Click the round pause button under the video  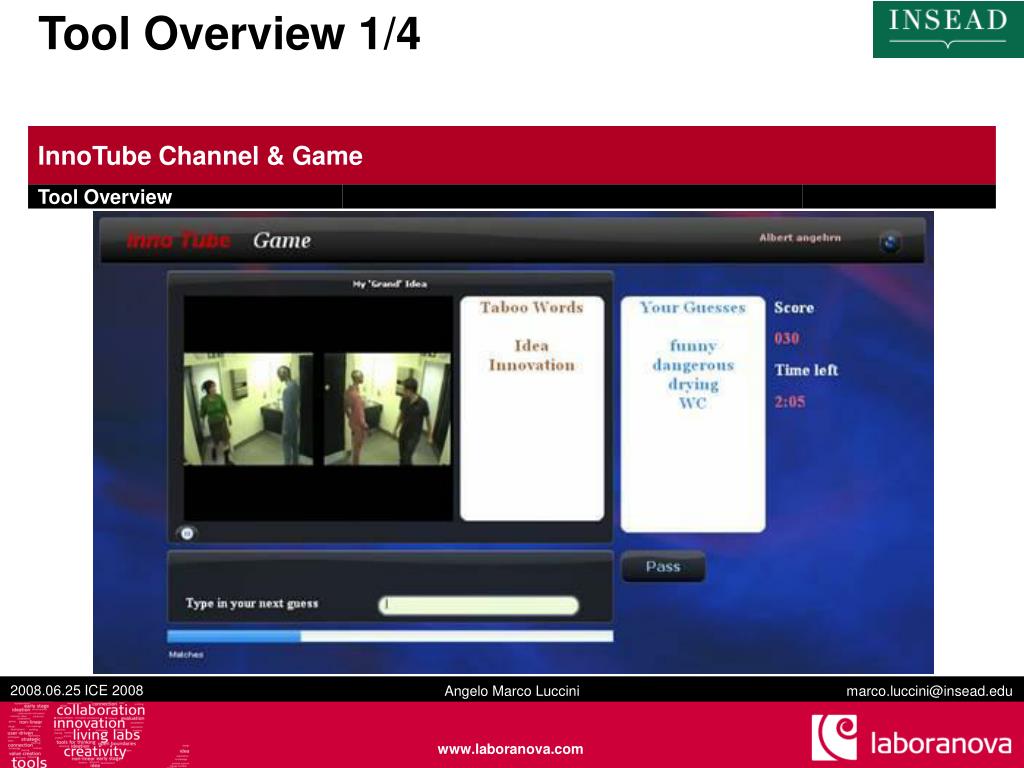click(187, 534)
